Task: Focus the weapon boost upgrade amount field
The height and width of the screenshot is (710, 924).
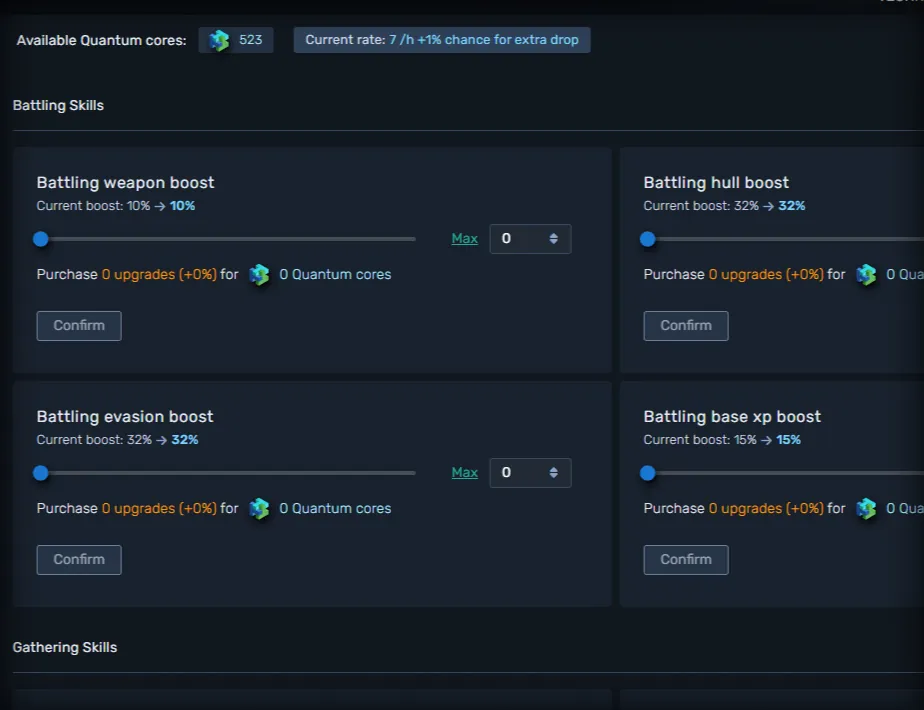Action: click(519, 239)
